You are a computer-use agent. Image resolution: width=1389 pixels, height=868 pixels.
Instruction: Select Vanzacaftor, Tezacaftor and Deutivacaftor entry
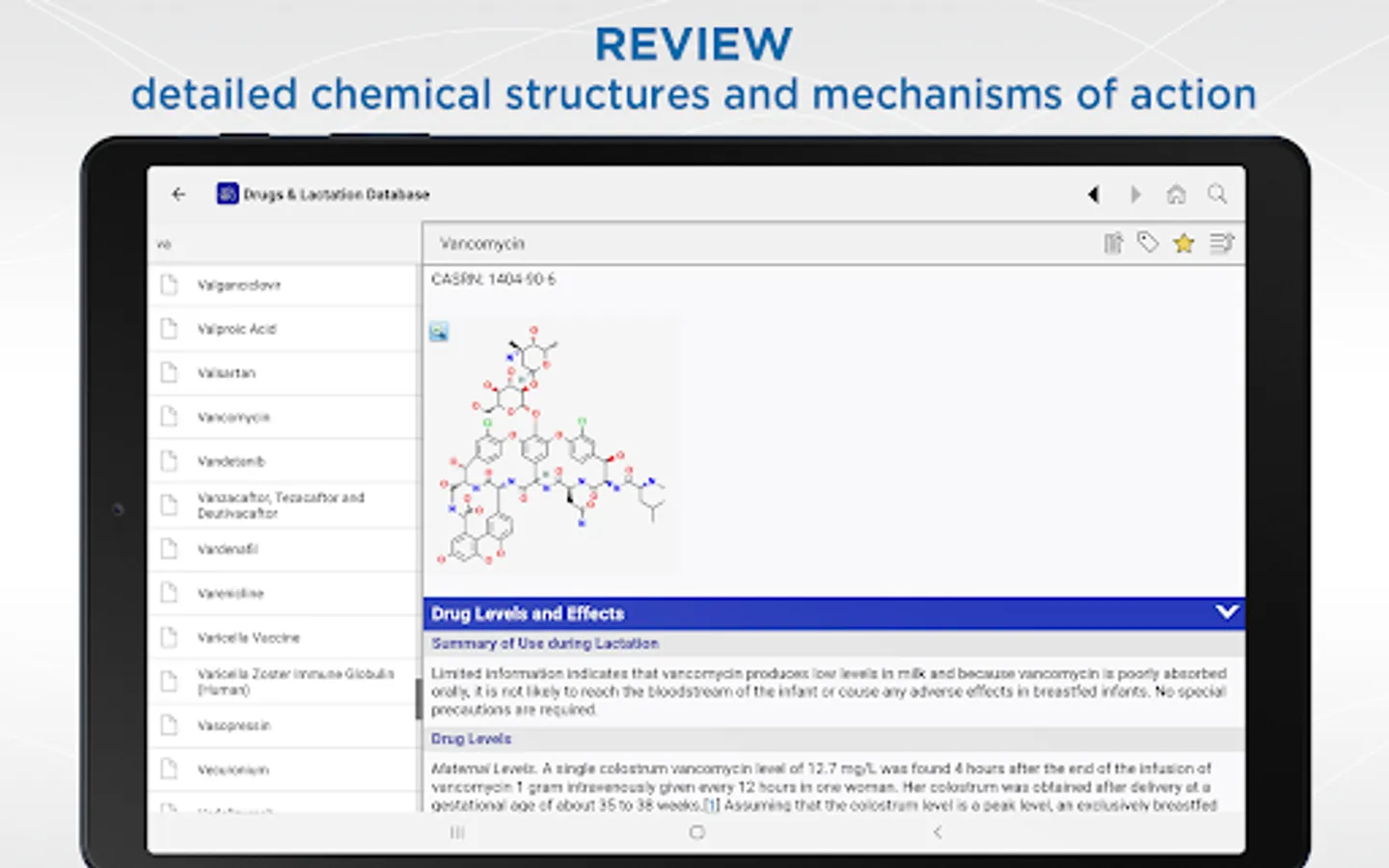coord(285,505)
